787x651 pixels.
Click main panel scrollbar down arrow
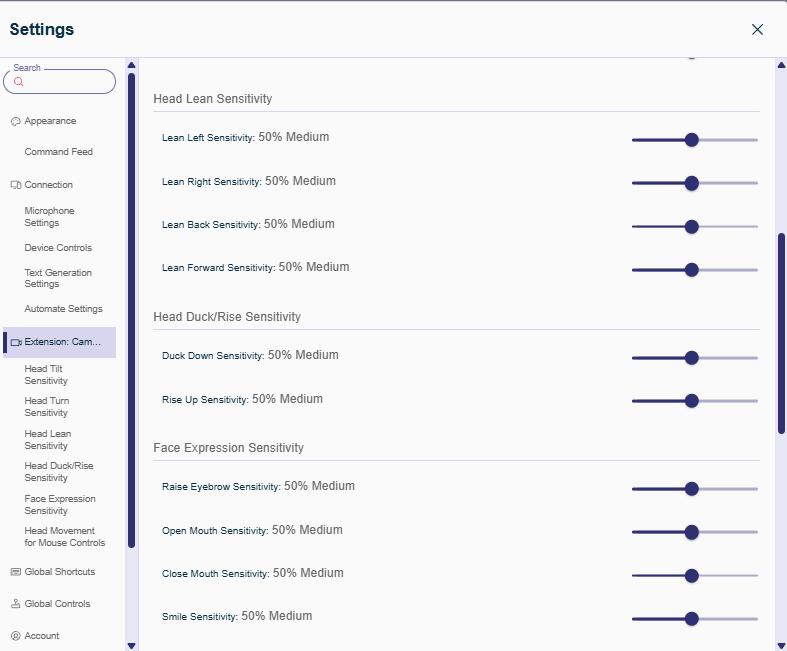[x=781, y=646]
